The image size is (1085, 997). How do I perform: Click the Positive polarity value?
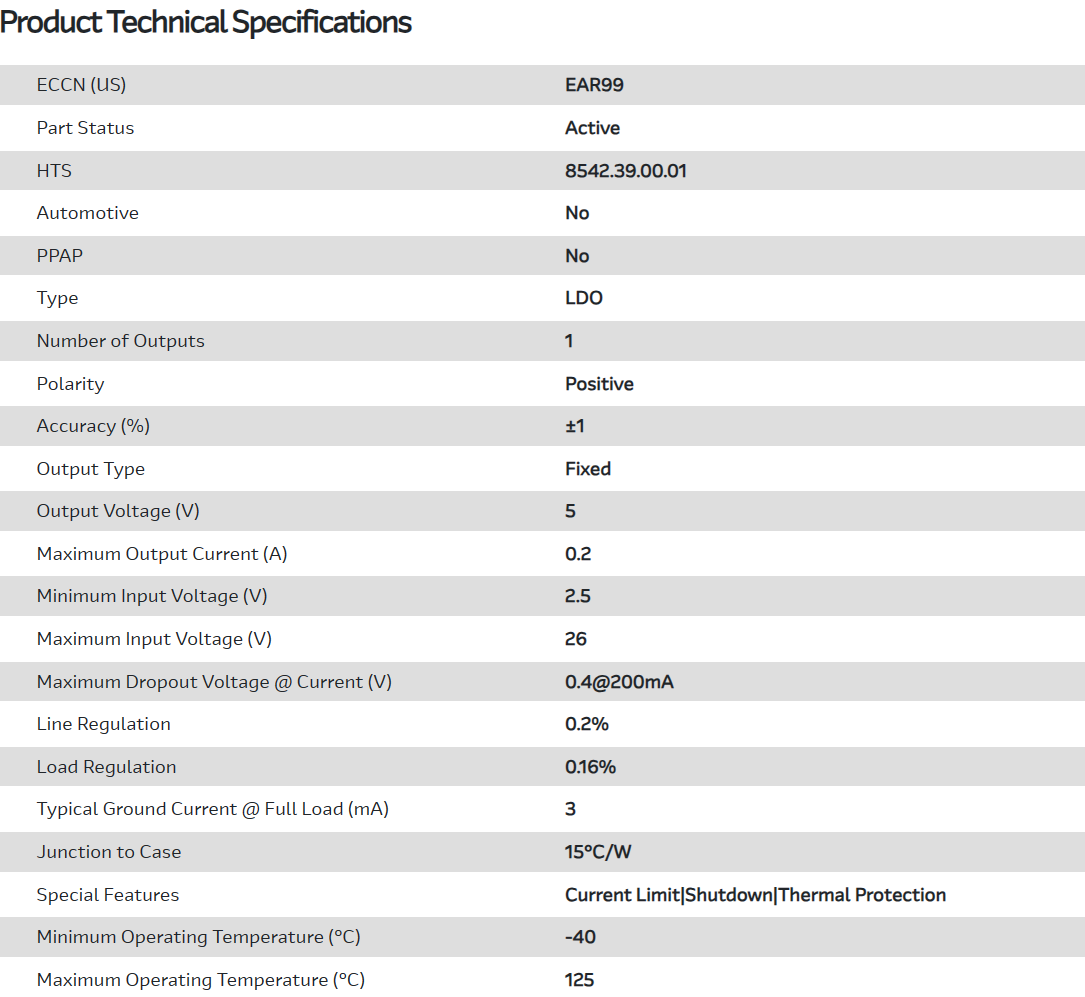click(x=599, y=384)
